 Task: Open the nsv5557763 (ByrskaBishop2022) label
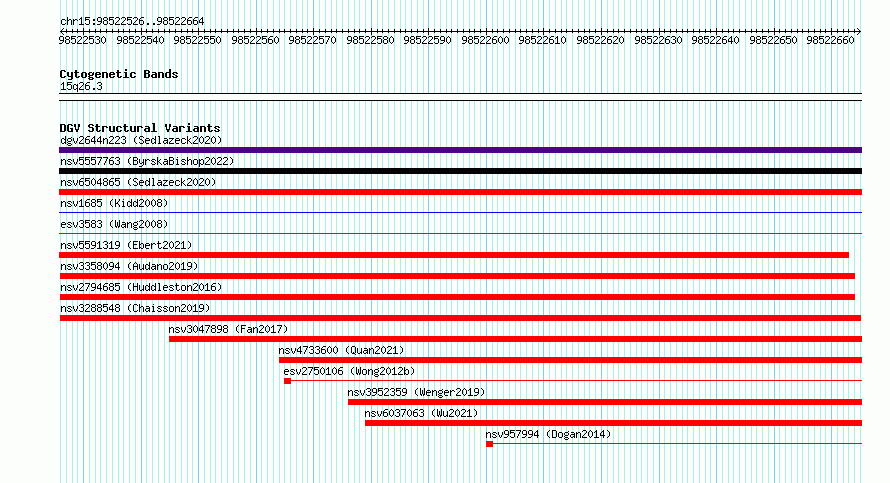147,161
